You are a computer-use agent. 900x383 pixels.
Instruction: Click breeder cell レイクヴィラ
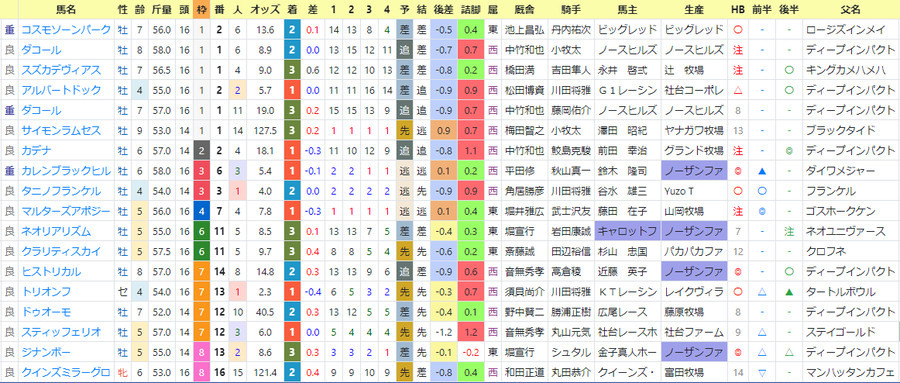pos(695,291)
